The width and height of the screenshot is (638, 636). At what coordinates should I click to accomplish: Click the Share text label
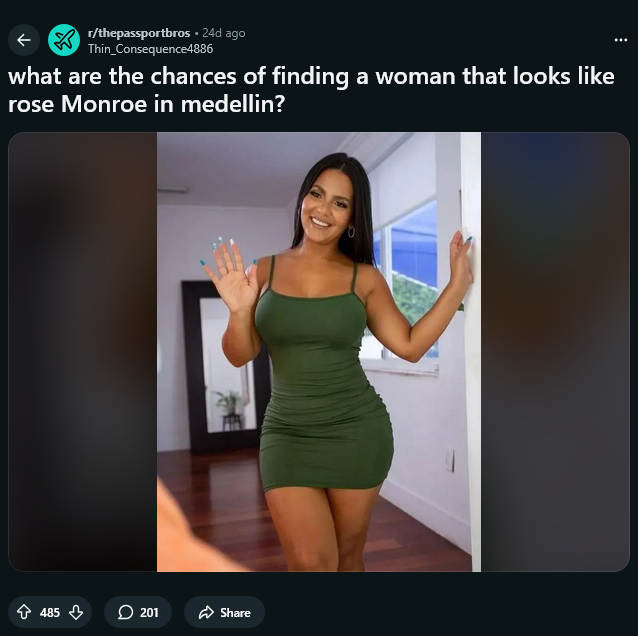pyautogui.click(x=235, y=612)
